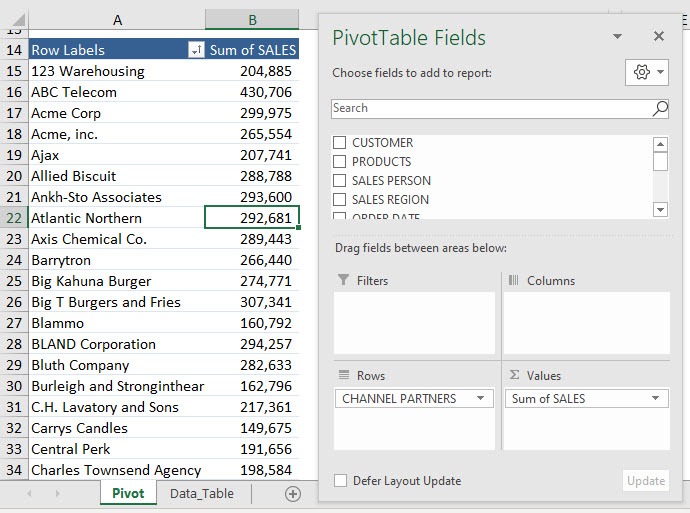Select cell 'Central Perk'

tap(117, 449)
